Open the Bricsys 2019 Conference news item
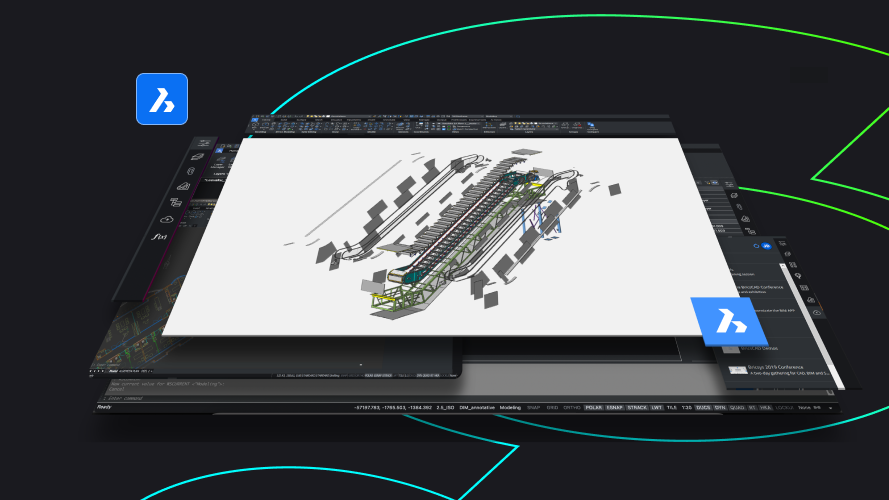Image resolution: width=889 pixels, height=500 pixels. tap(776, 370)
